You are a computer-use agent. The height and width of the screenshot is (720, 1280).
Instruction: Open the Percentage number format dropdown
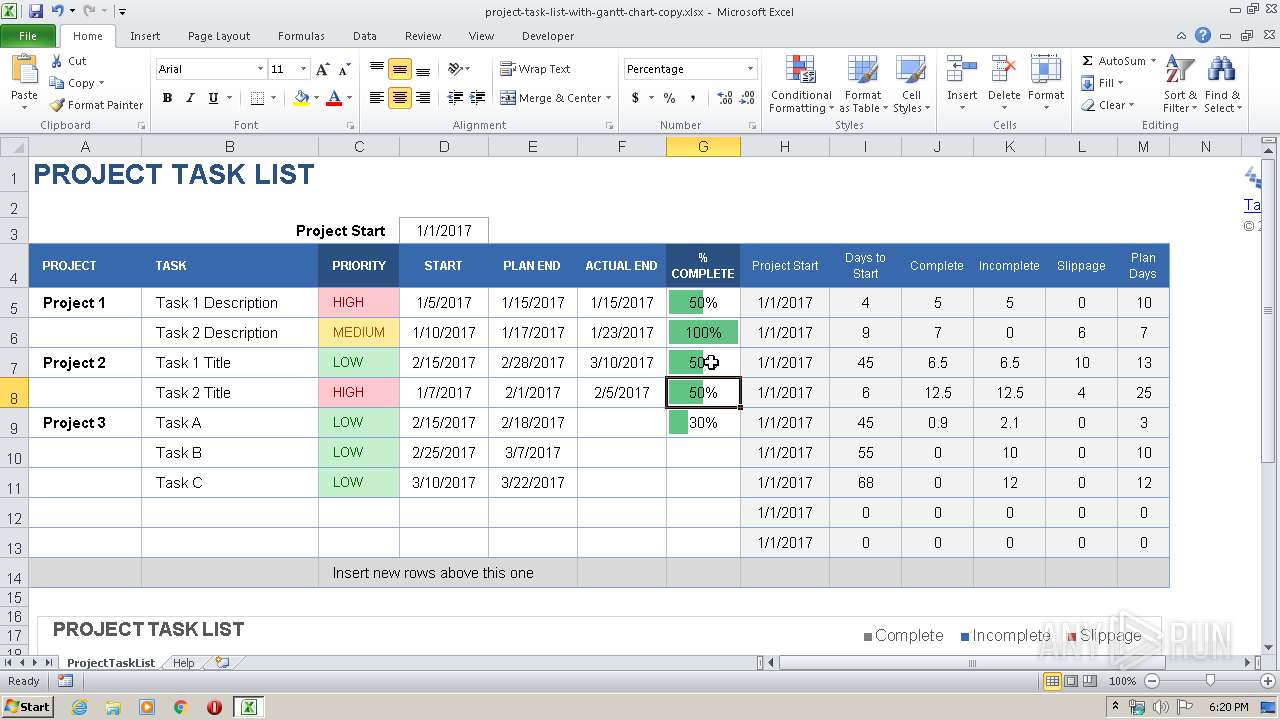(750, 69)
